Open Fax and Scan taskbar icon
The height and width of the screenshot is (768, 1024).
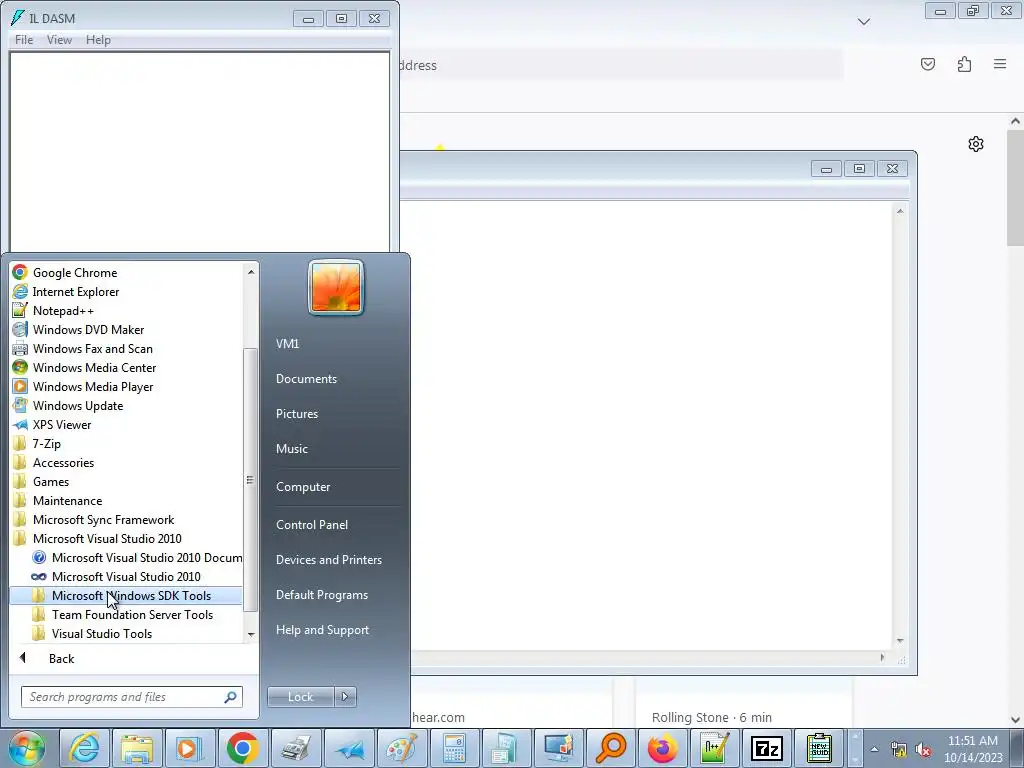(x=295, y=748)
